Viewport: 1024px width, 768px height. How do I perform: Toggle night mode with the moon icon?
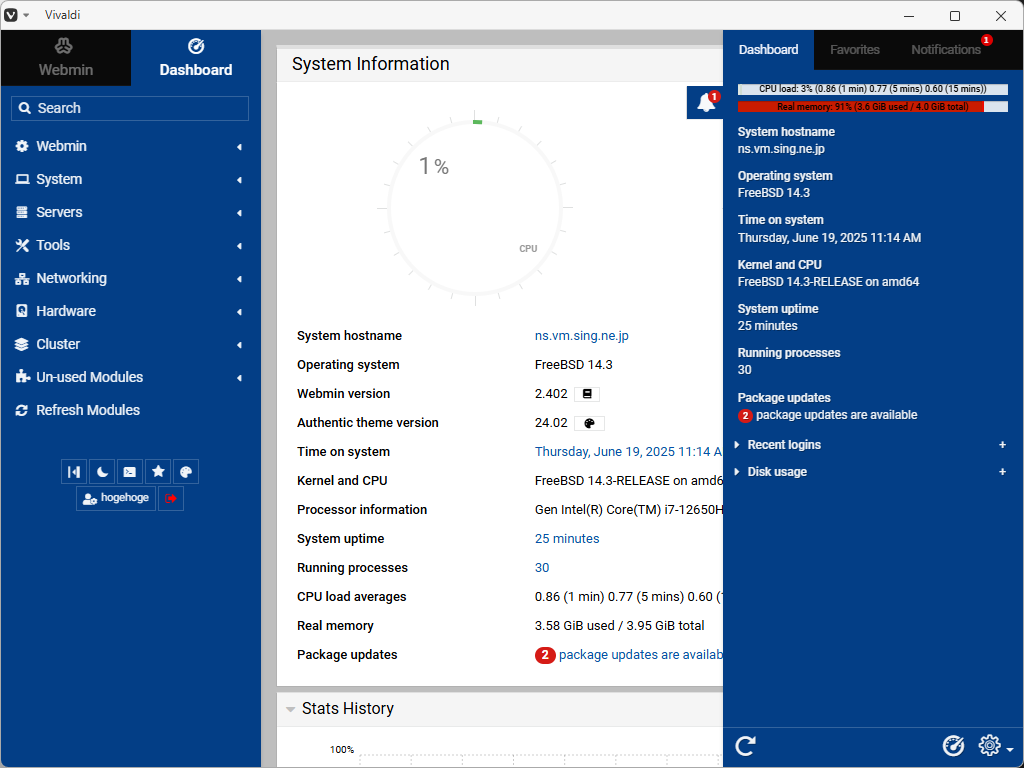click(102, 472)
